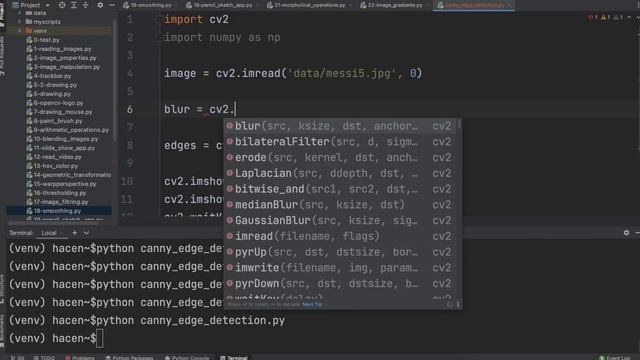Choose bilateralFilter completion suggestion

point(340,142)
